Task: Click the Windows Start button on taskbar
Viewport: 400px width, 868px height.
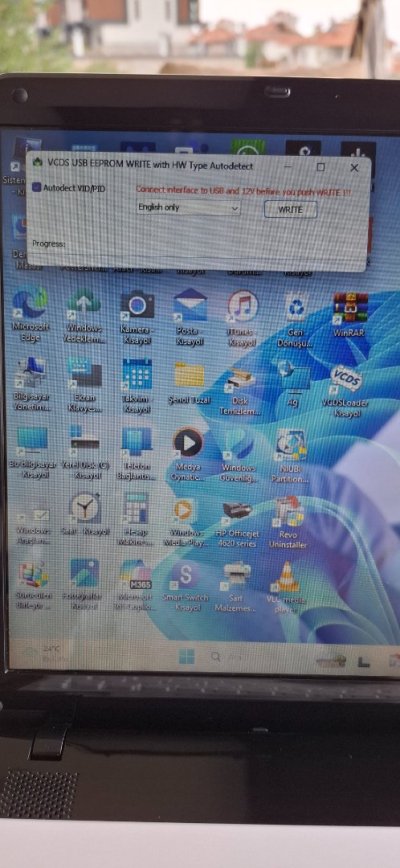Action: tap(187, 657)
